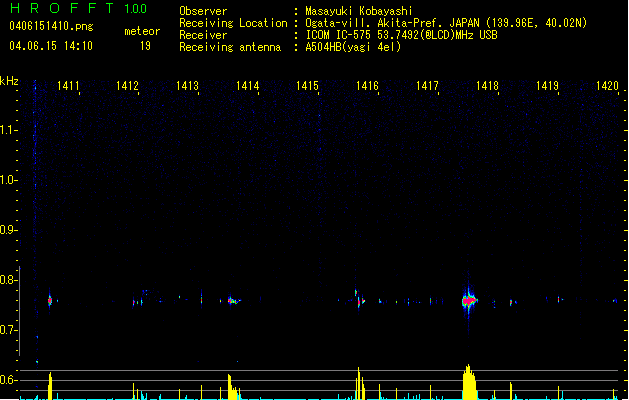
Task: Click the red meteor echo before 1411
Action: [50, 300]
